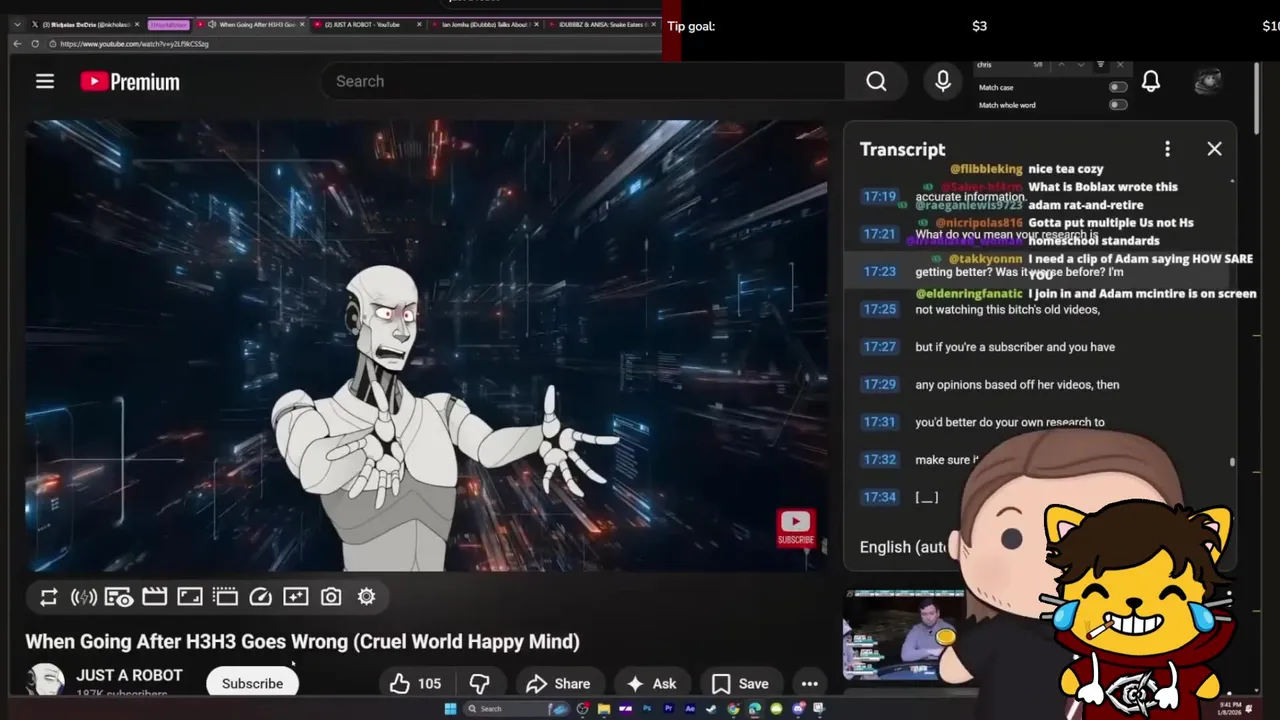Click the Share button

click(558, 684)
